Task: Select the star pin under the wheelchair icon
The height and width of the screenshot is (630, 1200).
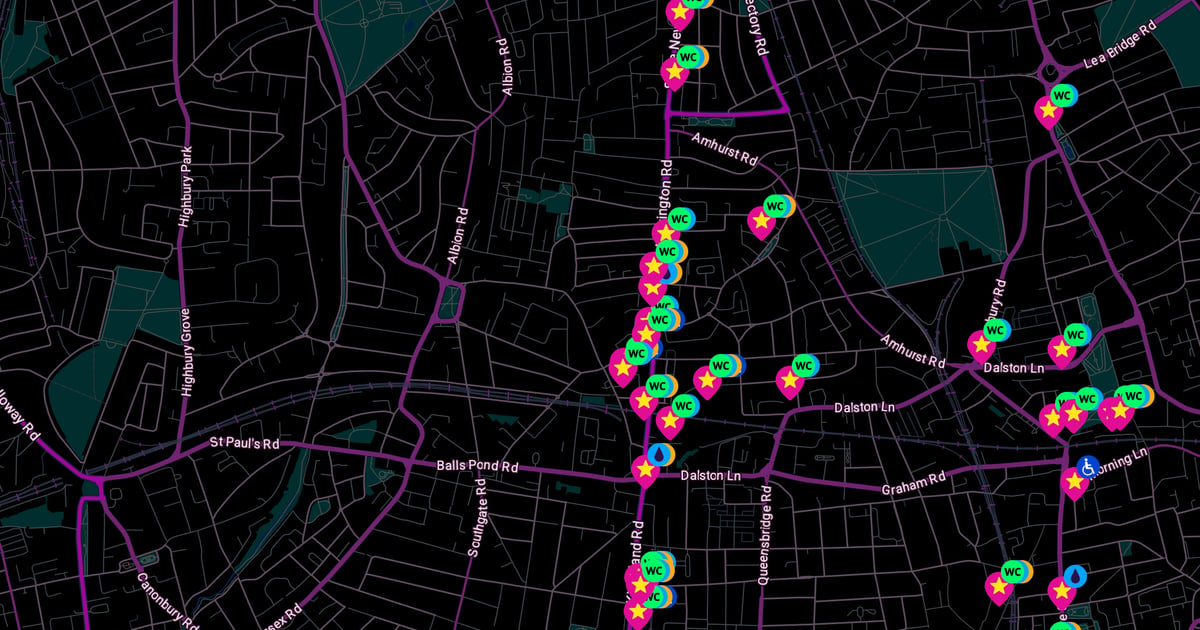Action: [x=1074, y=484]
